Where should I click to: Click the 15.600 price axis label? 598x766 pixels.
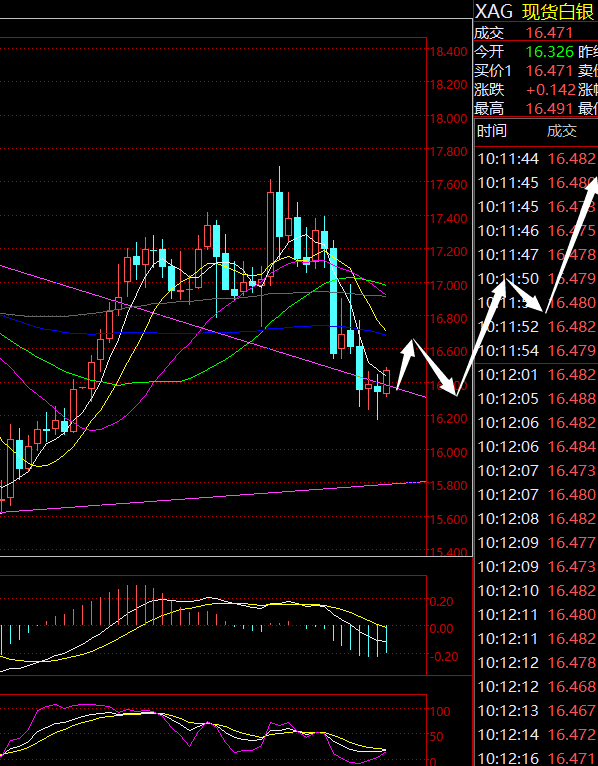[448, 519]
